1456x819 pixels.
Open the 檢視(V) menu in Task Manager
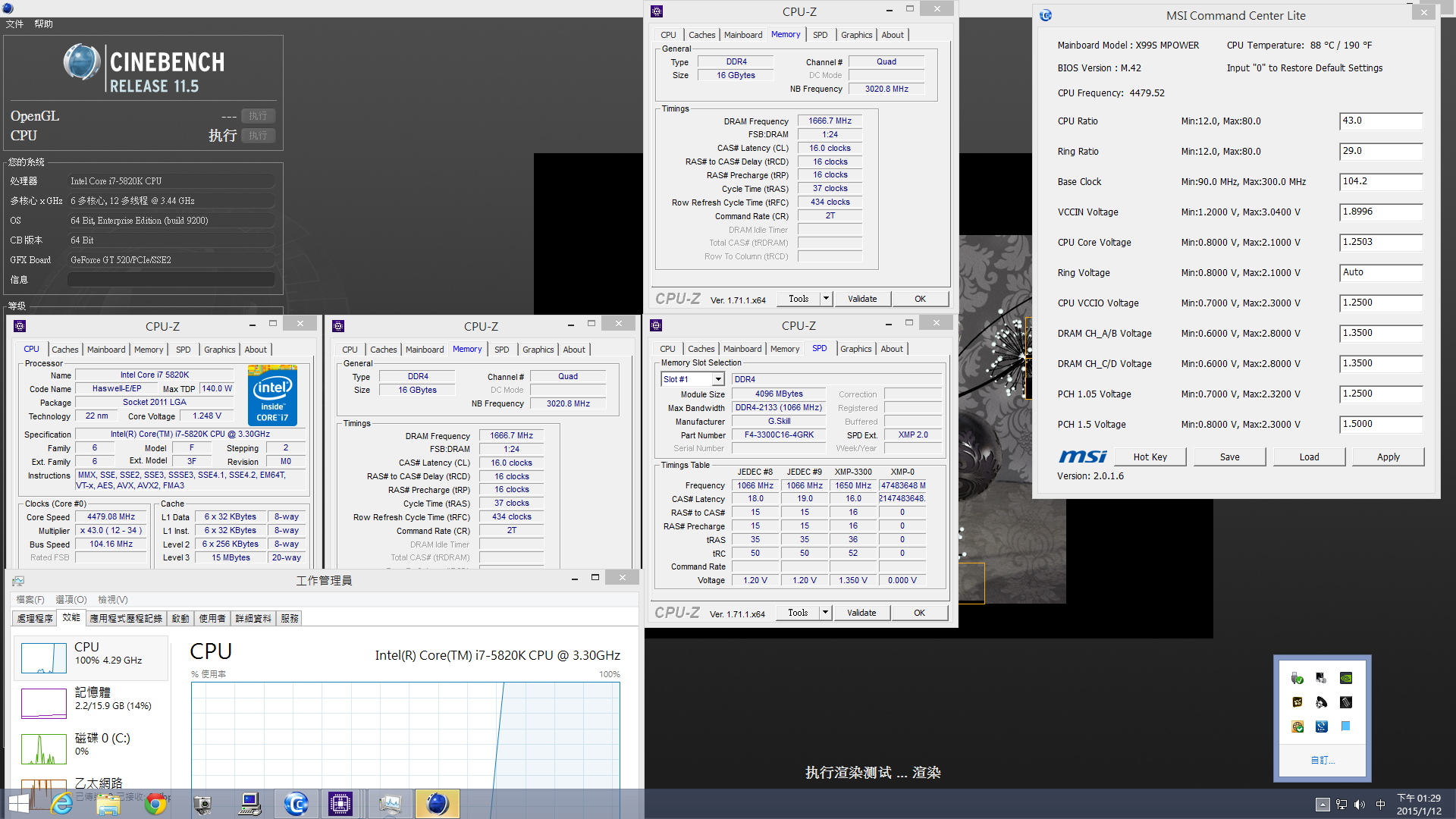[113, 600]
